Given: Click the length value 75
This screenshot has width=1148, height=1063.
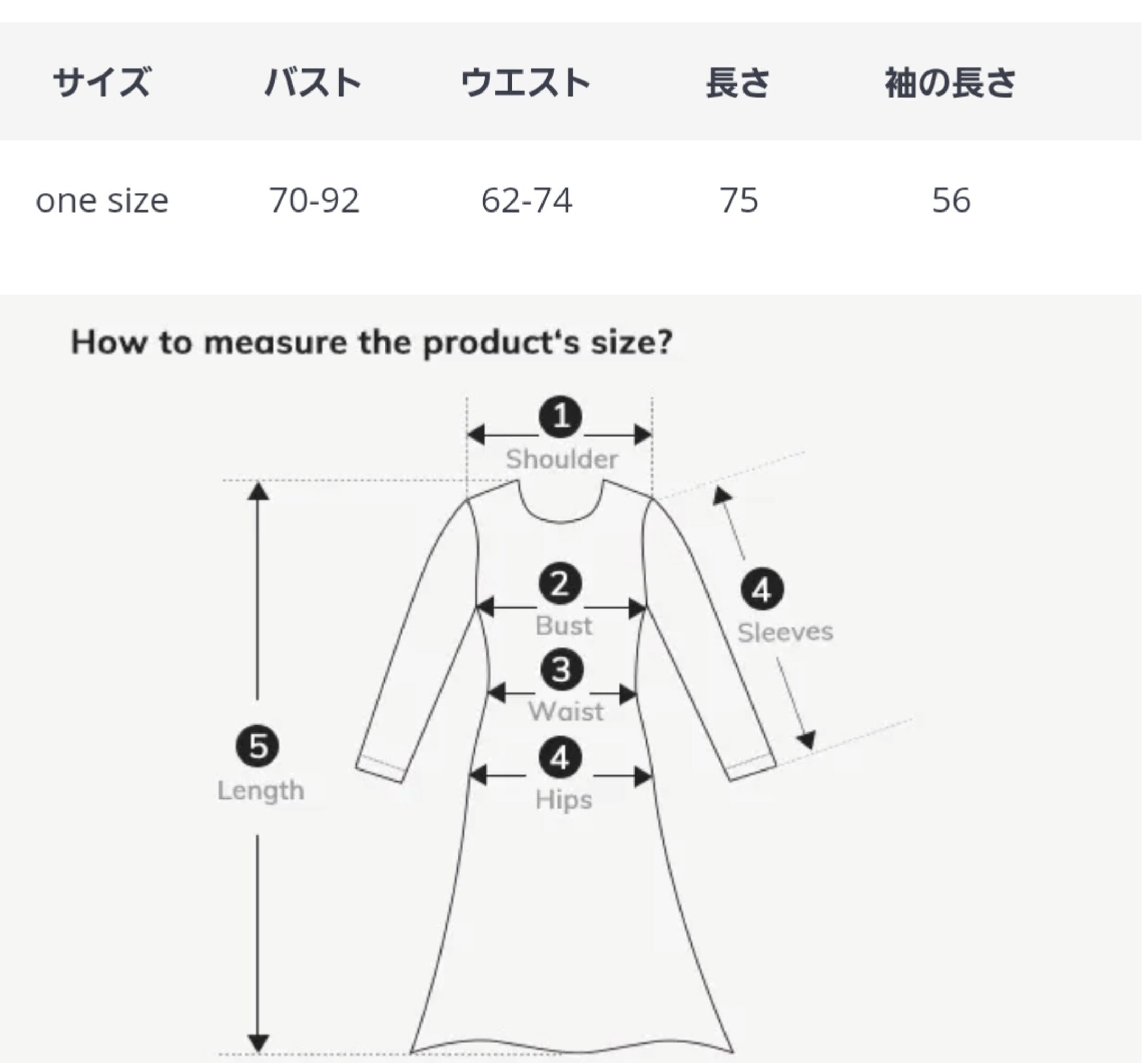Looking at the screenshot, I should 739,200.
